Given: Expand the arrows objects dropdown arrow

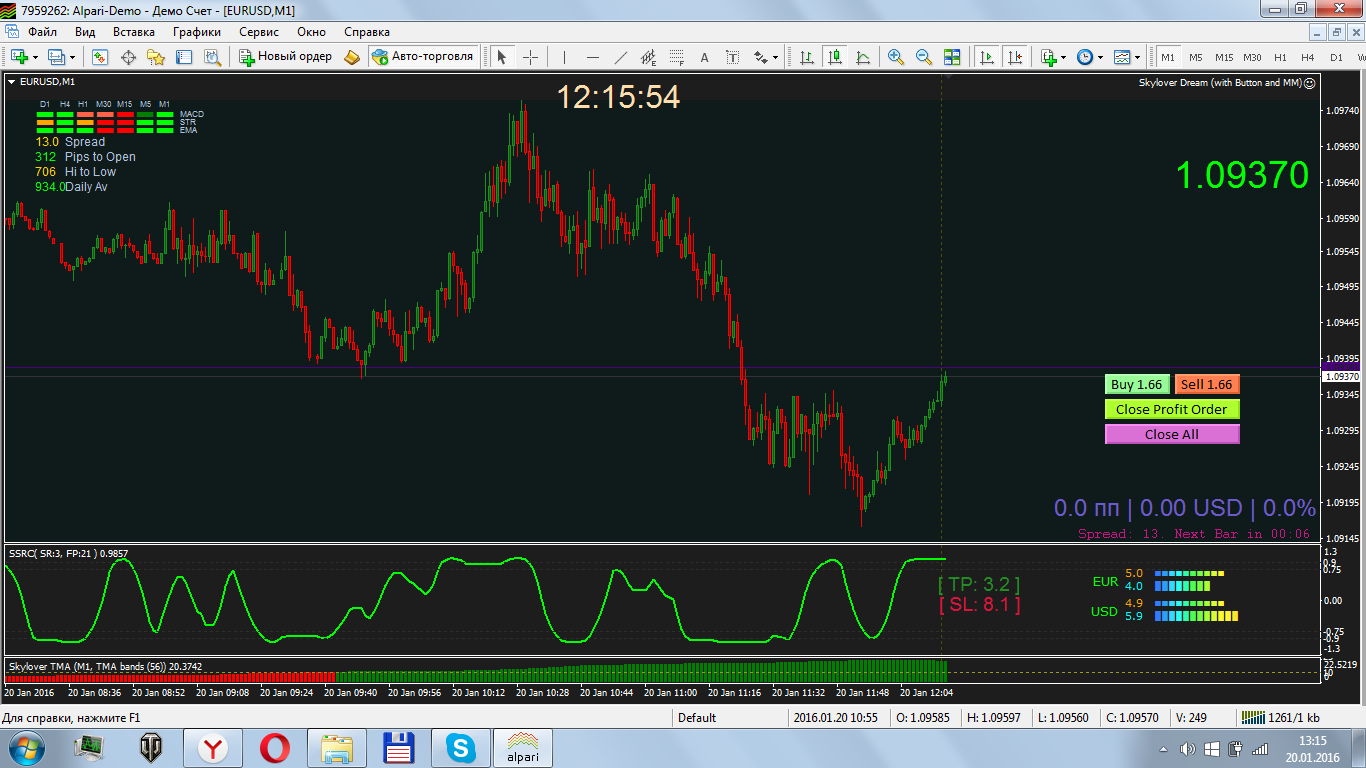Looking at the screenshot, I should click(x=775, y=57).
